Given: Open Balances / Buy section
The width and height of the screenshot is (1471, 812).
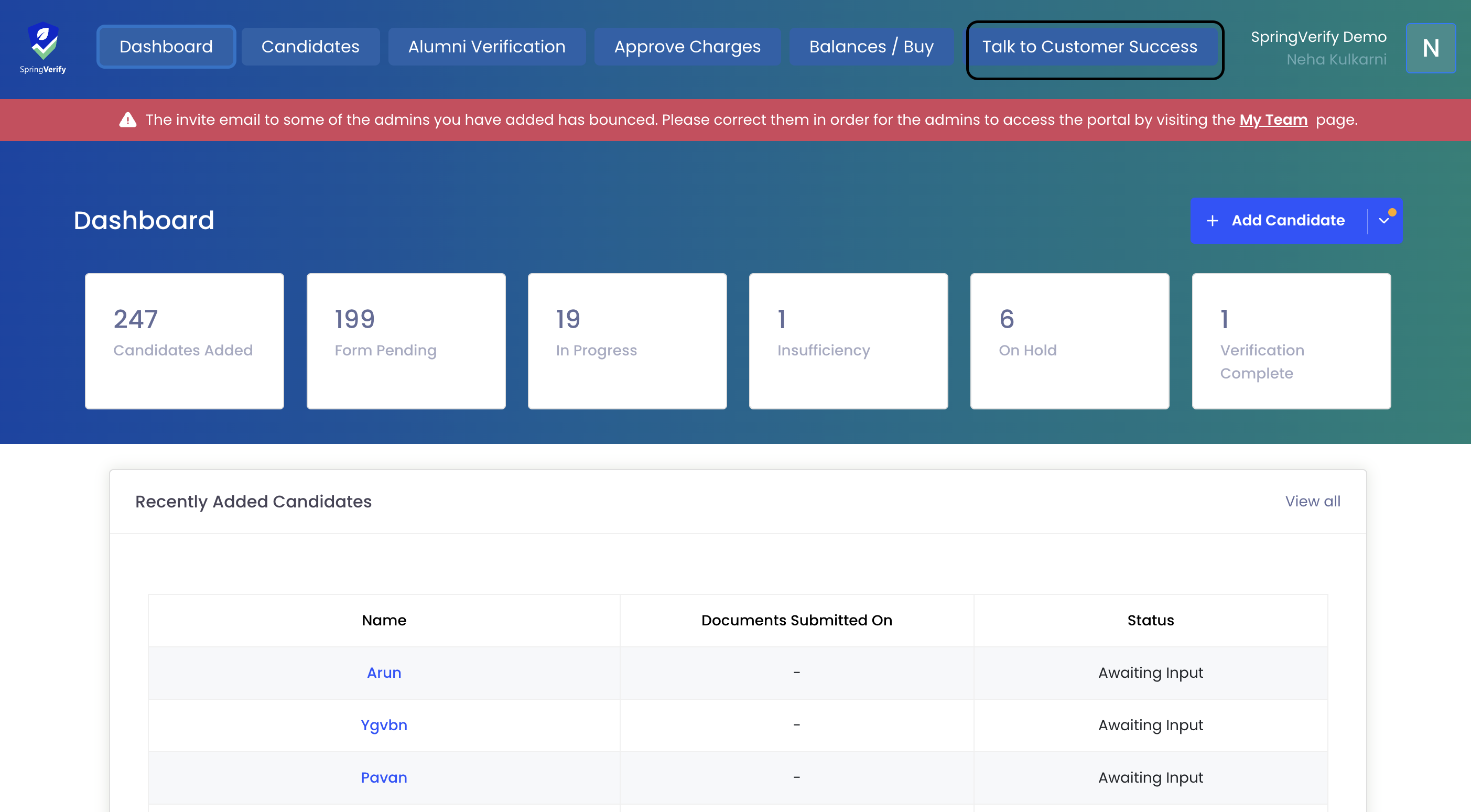Looking at the screenshot, I should click(x=871, y=47).
